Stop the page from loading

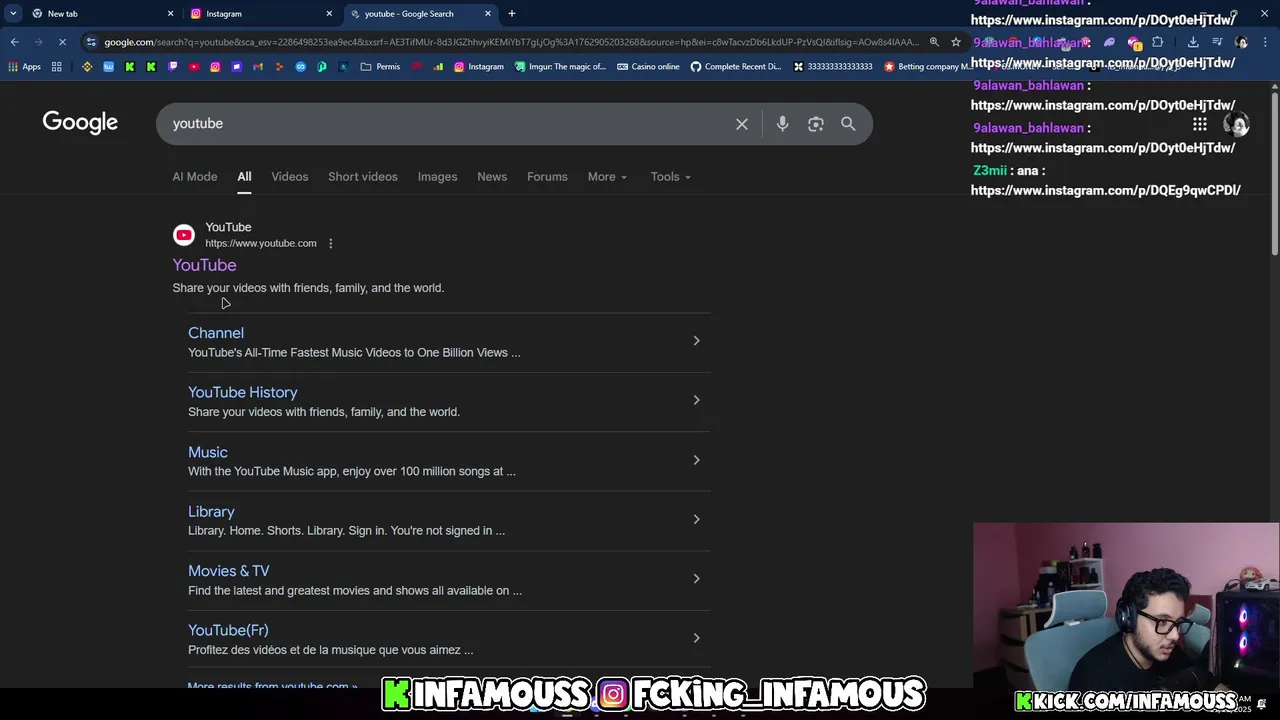coord(62,42)
